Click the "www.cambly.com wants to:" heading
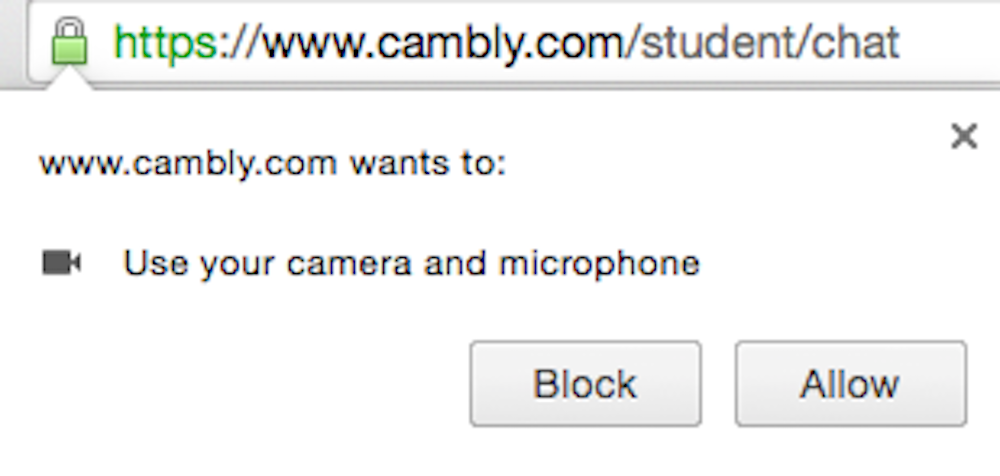The image size is (1000, 476). click(272, 163)
